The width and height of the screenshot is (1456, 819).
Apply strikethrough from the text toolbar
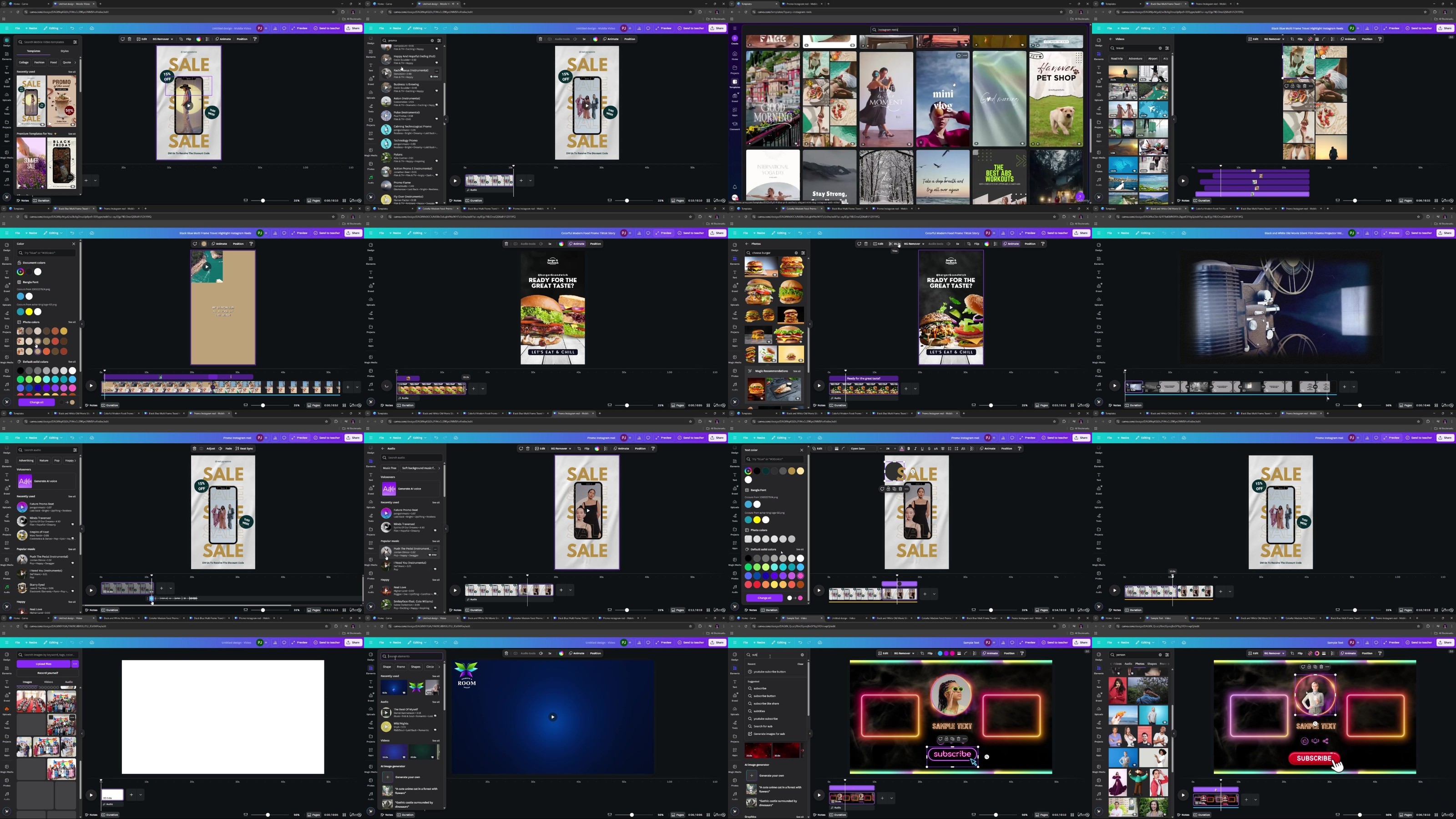[x=929, y=448]
